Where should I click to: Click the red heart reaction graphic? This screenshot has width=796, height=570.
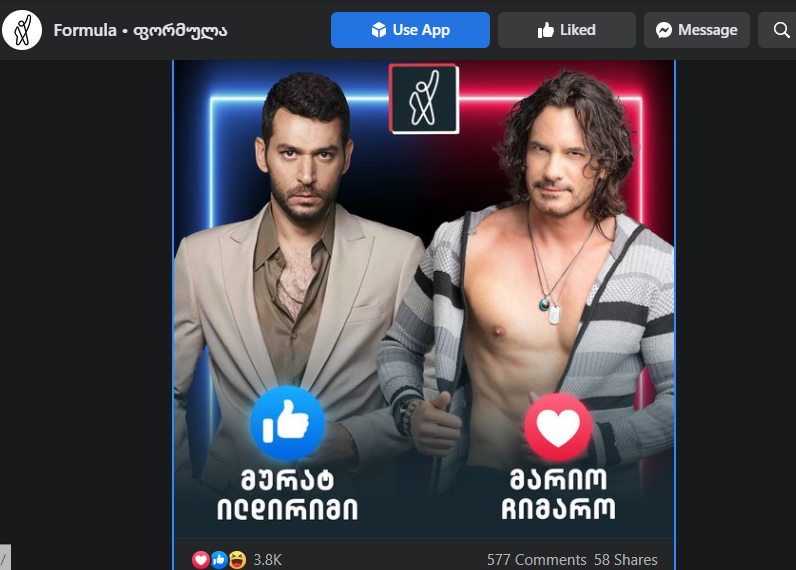(x=558, y=427)
